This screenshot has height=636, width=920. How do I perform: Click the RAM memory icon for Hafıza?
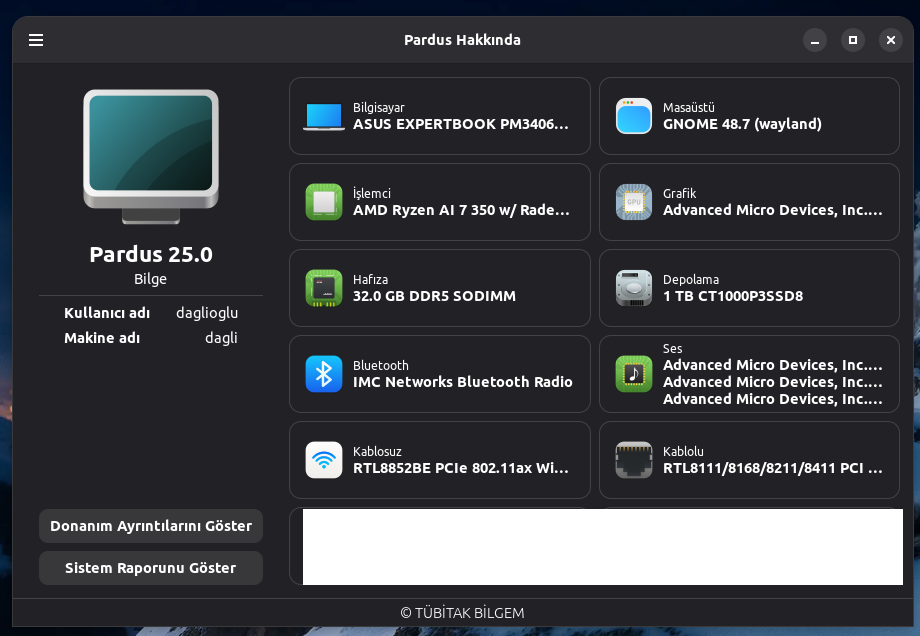[x=324, y=289]
